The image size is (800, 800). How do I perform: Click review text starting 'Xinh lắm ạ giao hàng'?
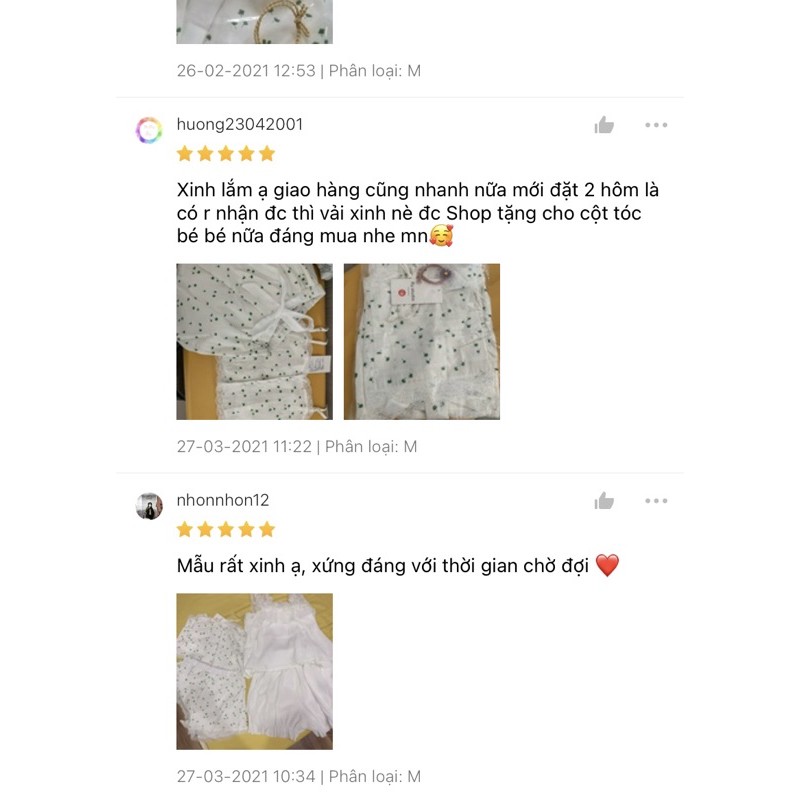pyautogui.click(x=418, y=213)
